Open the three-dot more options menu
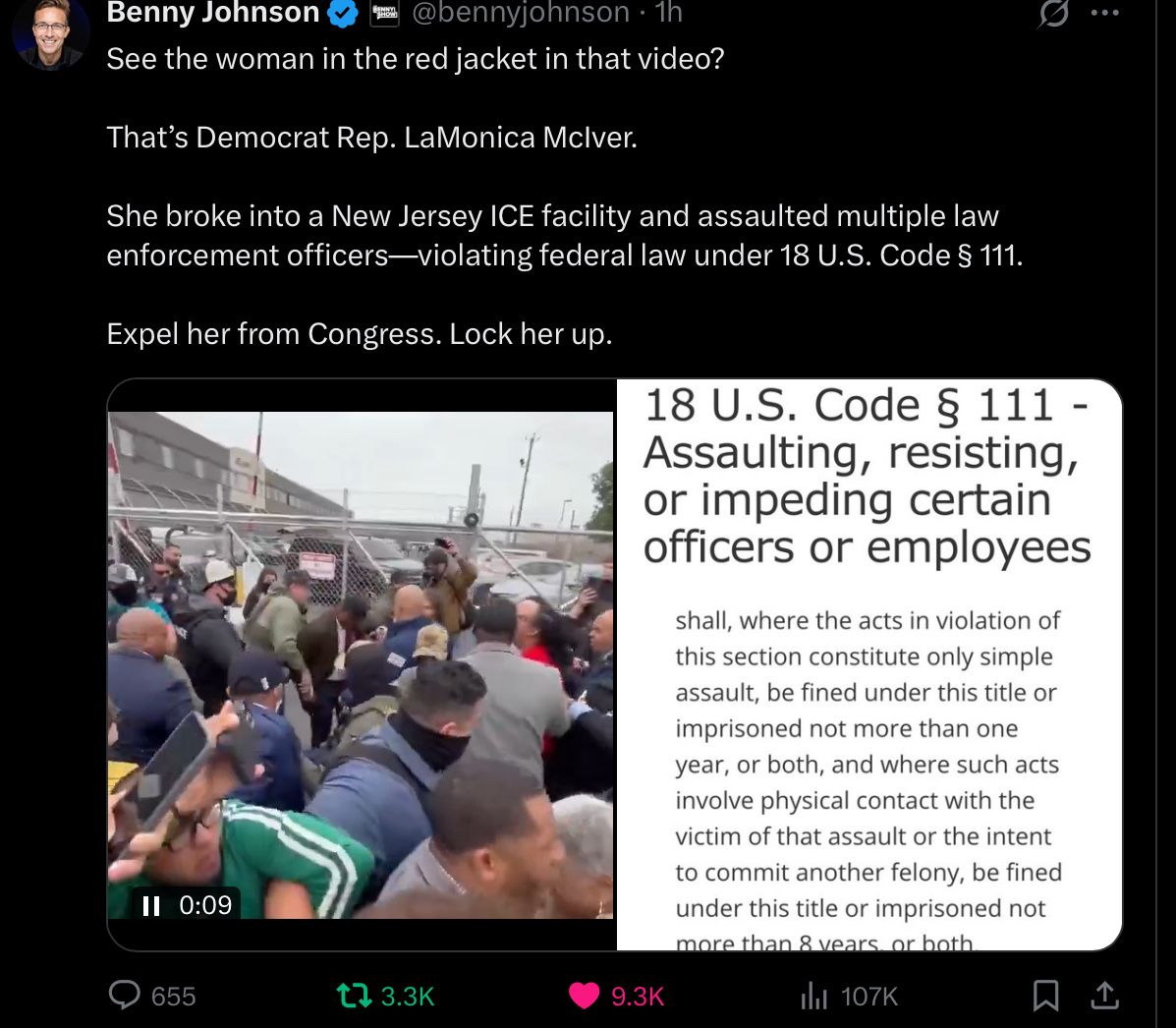1176x1028 pixels. tap(1104, 13)
